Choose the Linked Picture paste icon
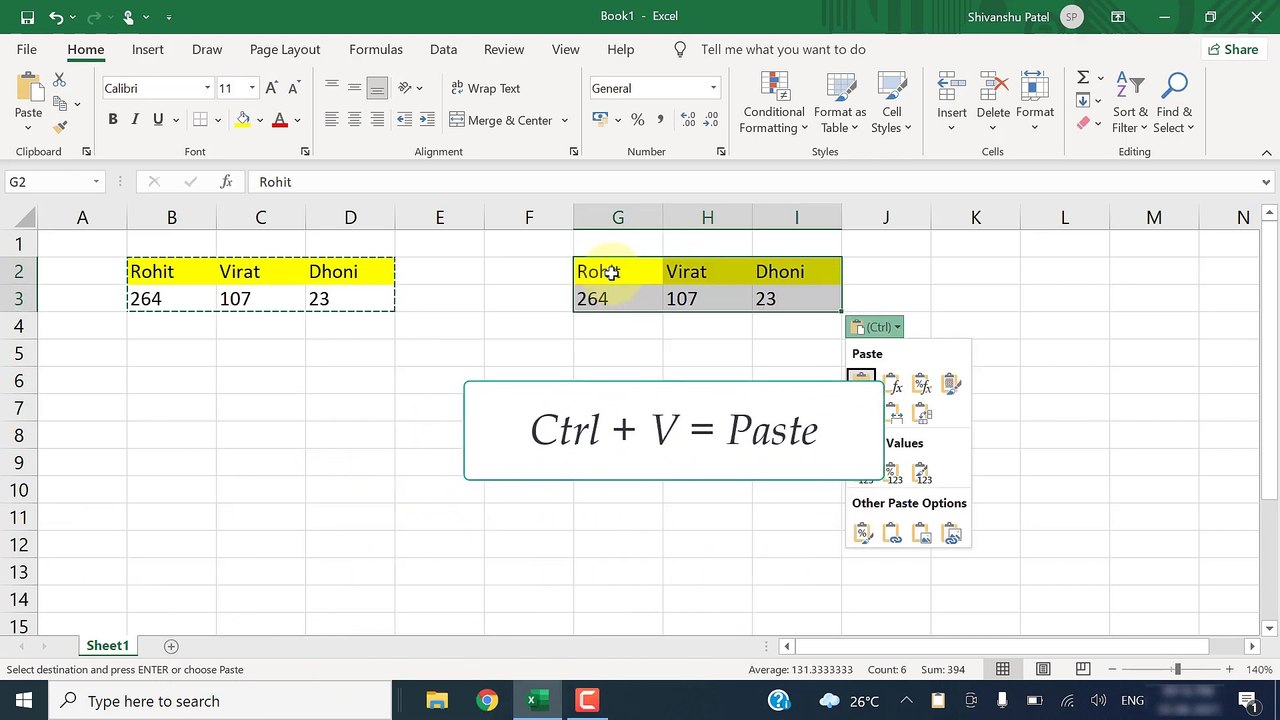The width and height of the screenshot is (1280, 720). (x=951, y=534)
